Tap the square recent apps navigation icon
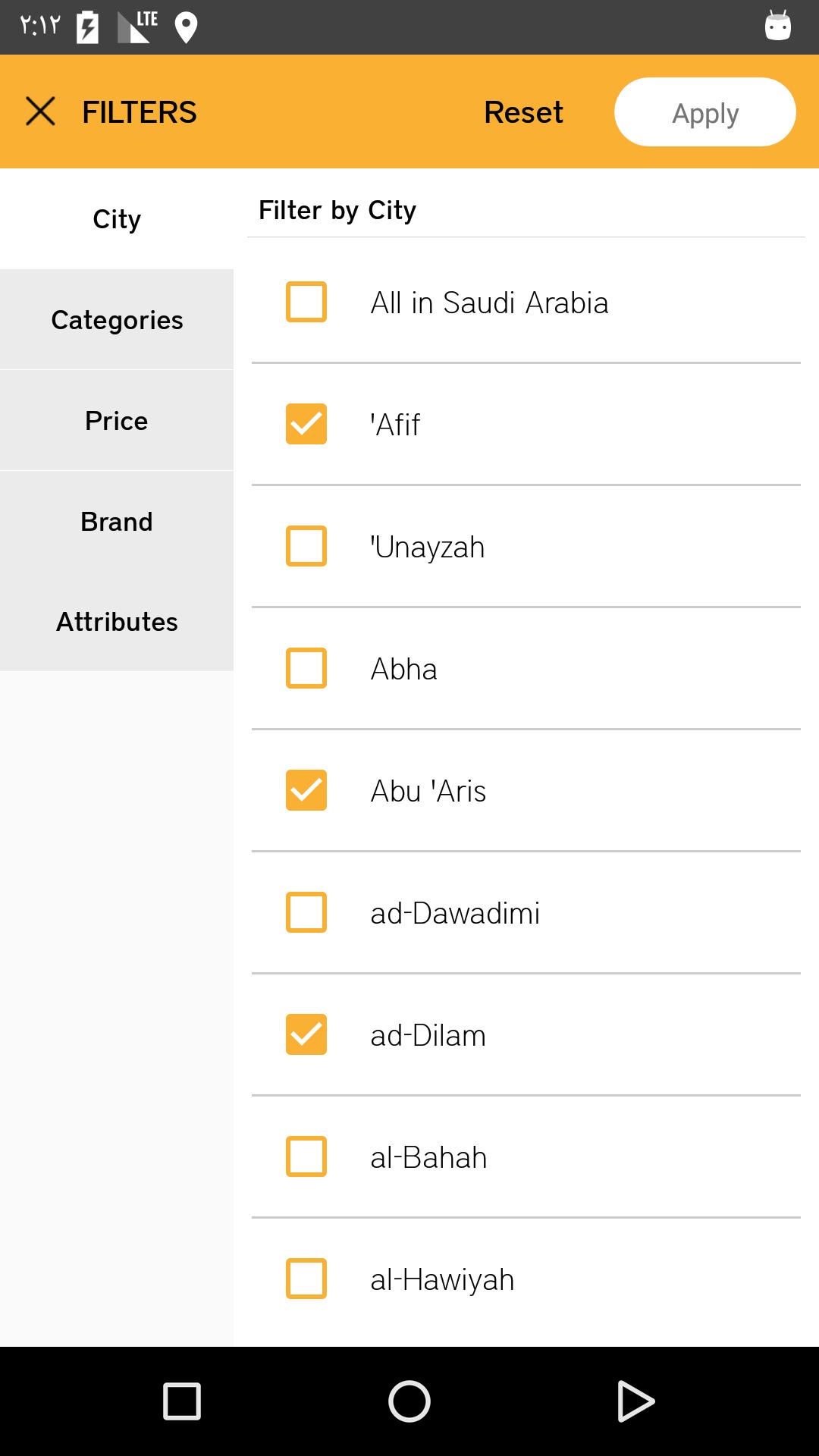The image size is (819, 1456). click(x=182, y=1401)
